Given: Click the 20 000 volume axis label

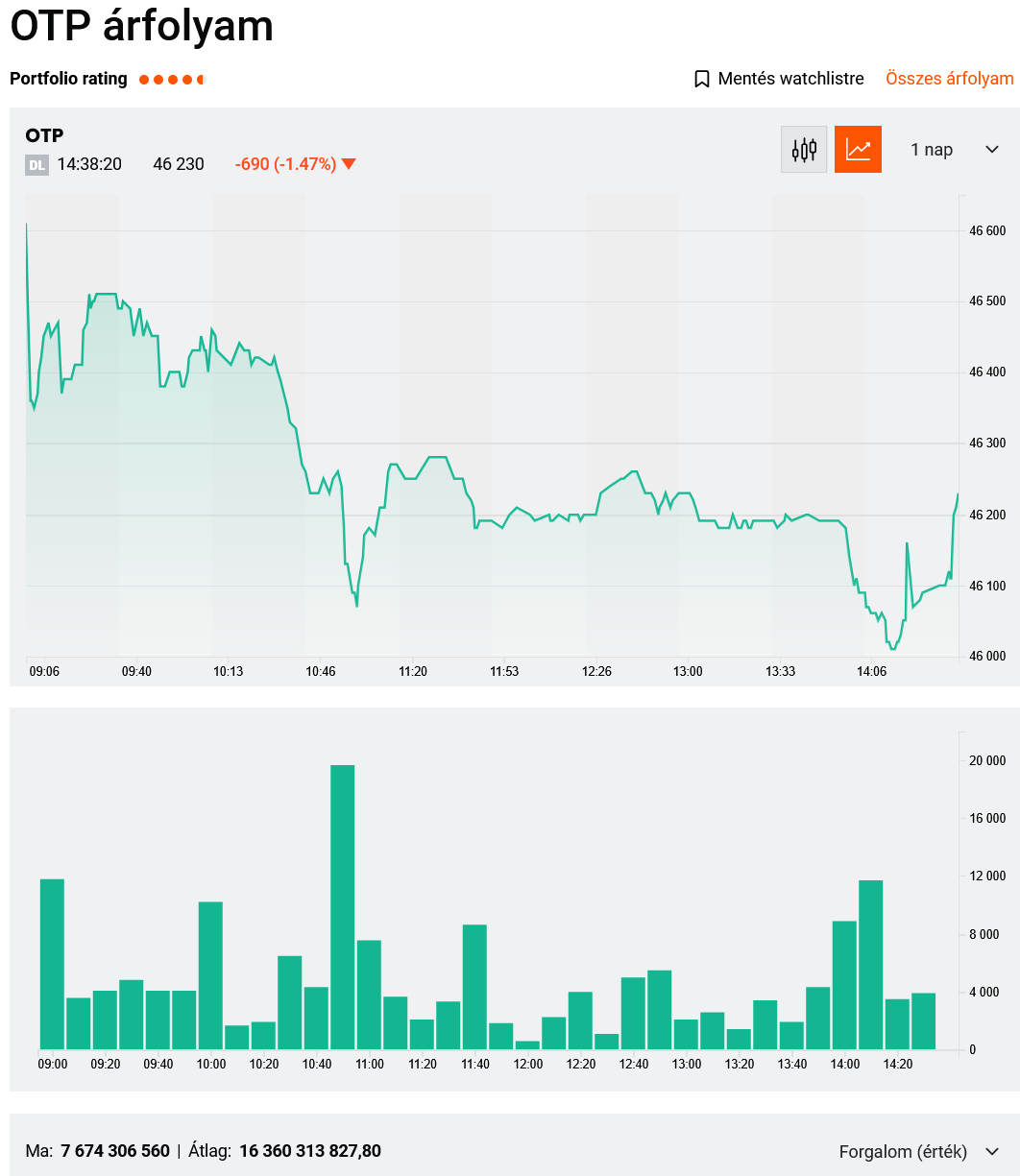Looking at the screenshot, I should click(x=987, y=761).
